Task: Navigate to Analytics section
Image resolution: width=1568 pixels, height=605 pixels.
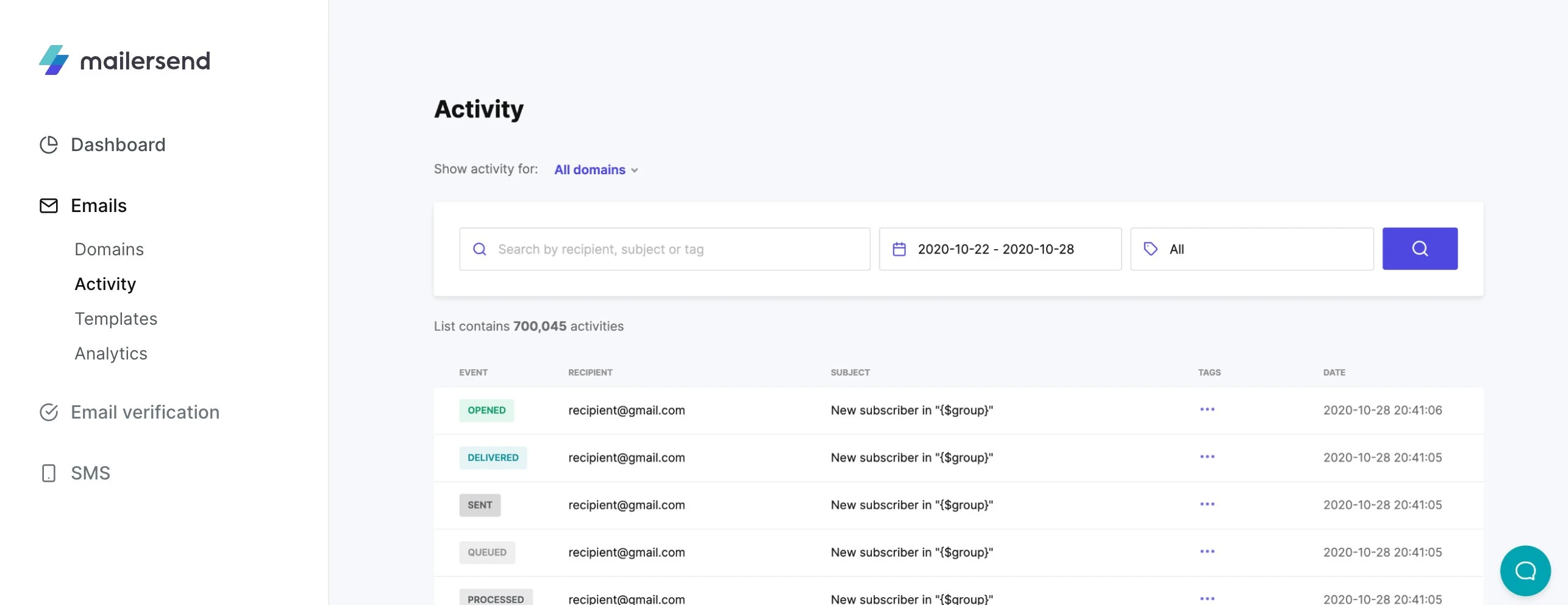Action: coord(111,353)
